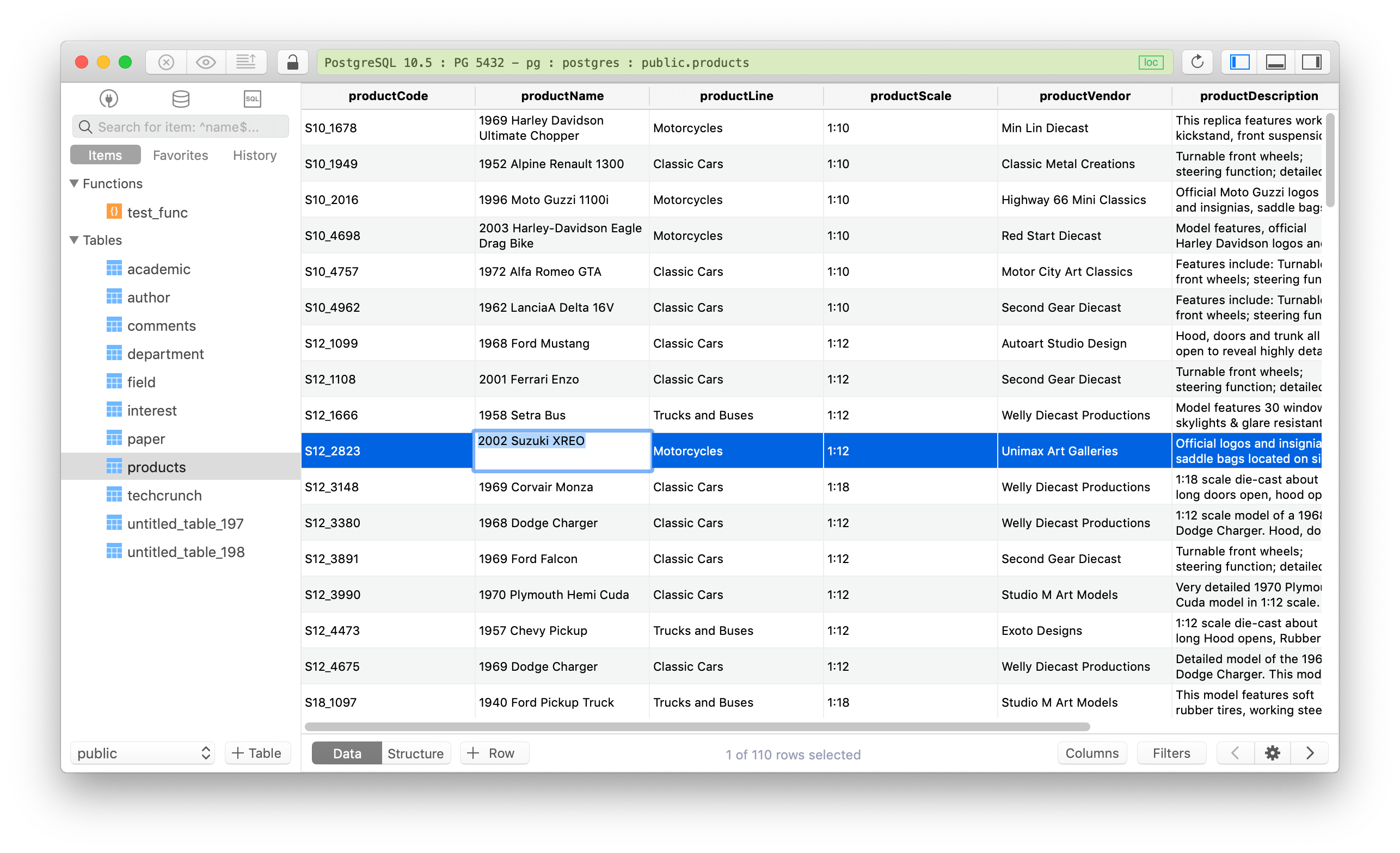This screenshot has height=853, width=1400.
Task: Preview pending changes with the eye icon
Action: (x=206, y=62)
